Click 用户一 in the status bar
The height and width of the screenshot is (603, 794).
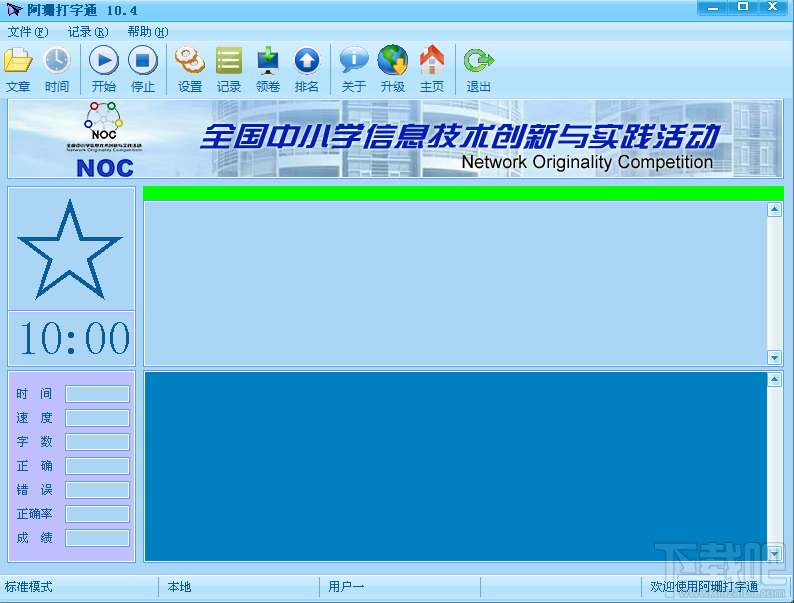346,587
